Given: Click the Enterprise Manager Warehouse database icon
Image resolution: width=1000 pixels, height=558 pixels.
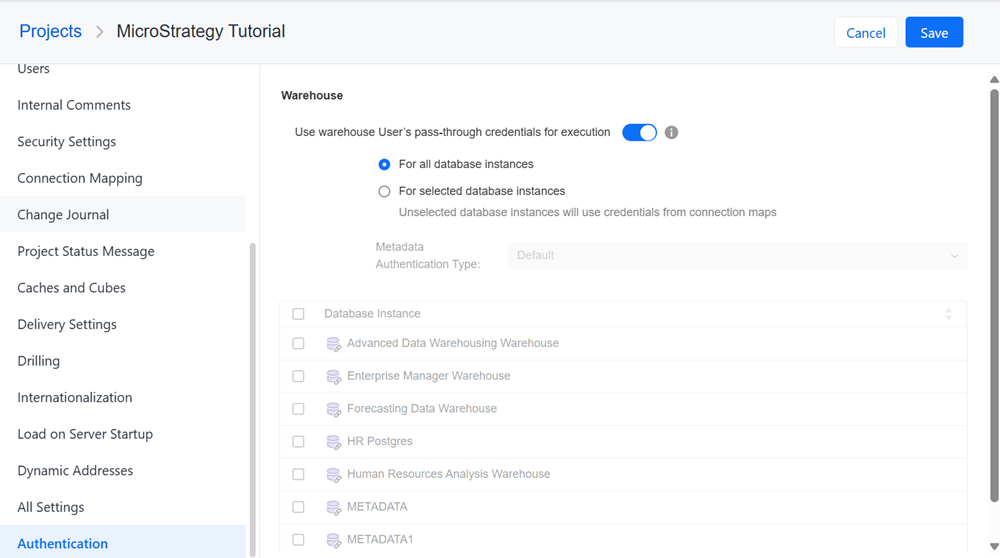Looking at the screenshot, I should click(333, 376).
